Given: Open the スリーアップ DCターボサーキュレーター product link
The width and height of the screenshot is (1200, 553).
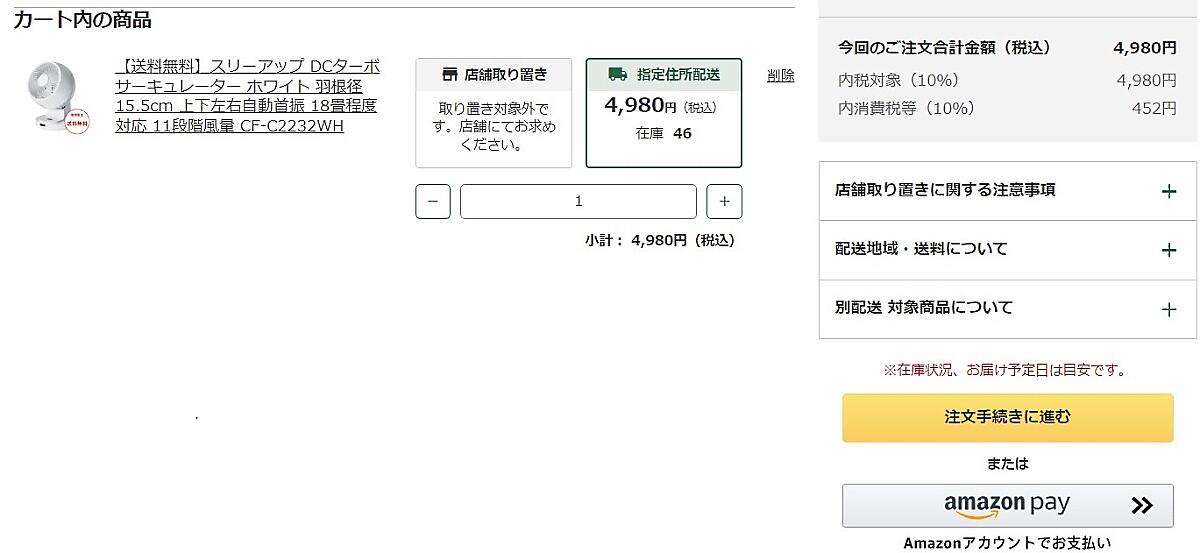Looking at the screenshot, I should [247, 96].
